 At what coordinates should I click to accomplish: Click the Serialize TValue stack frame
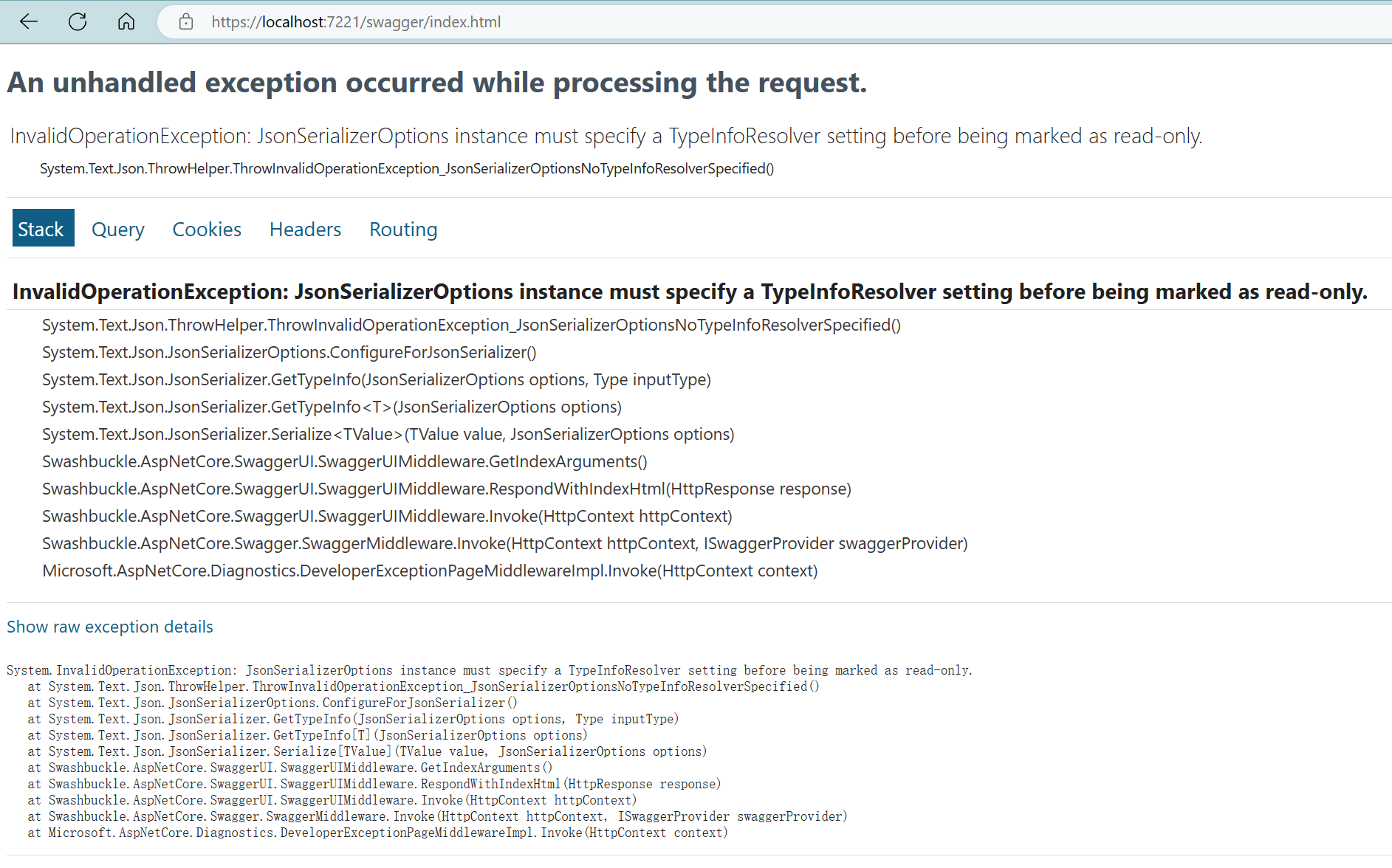[388, 434]
